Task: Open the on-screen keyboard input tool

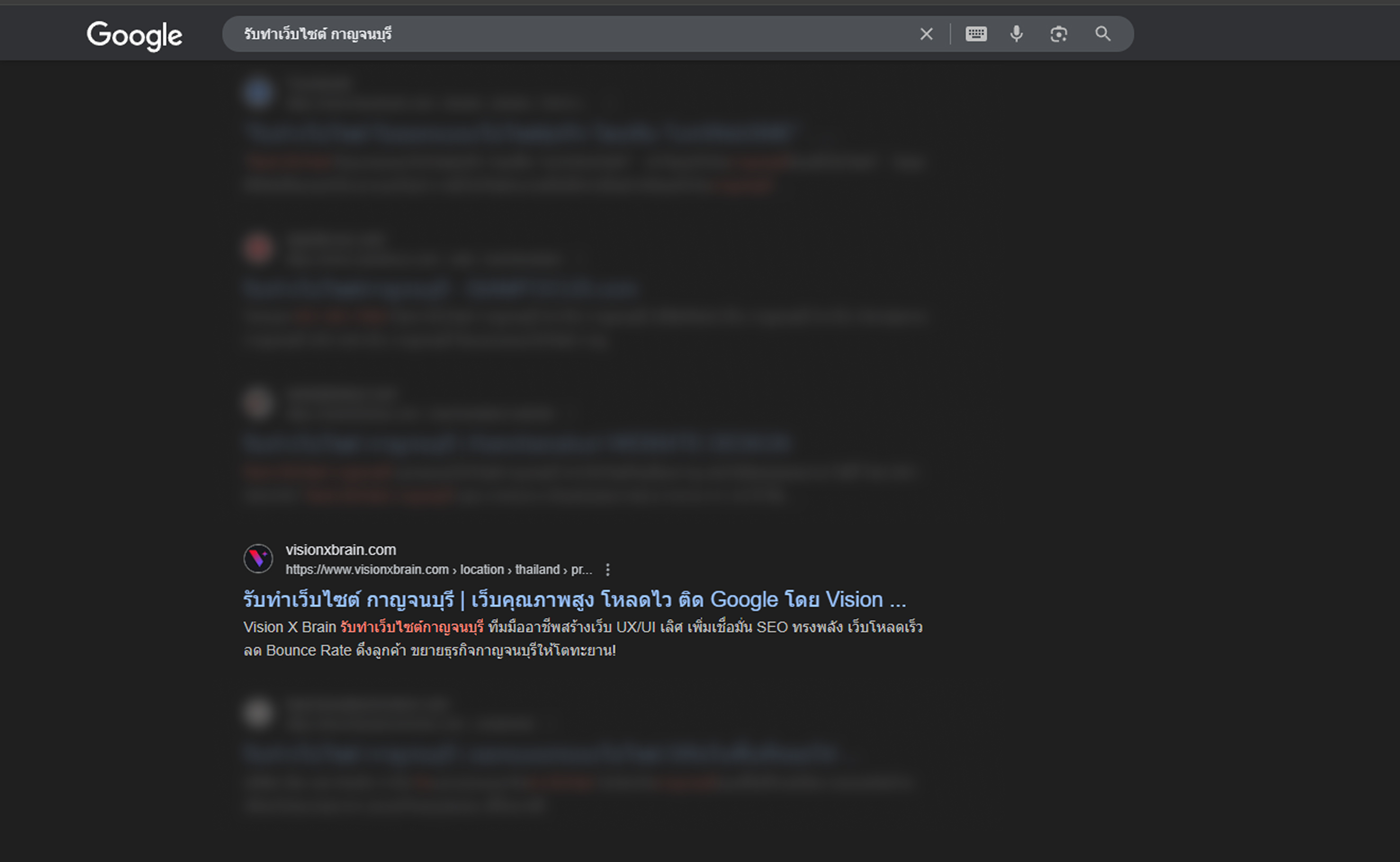Action: click(976, 34)
